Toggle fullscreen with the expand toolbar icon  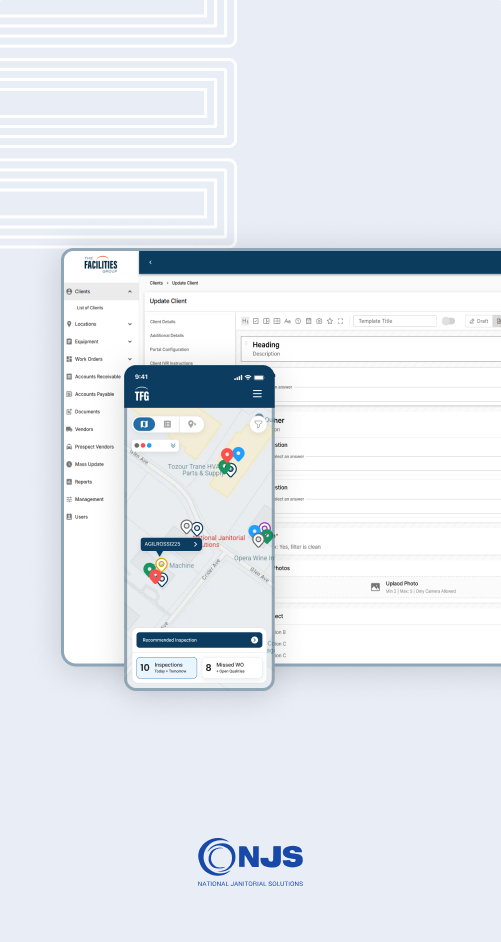coord(340,321)
